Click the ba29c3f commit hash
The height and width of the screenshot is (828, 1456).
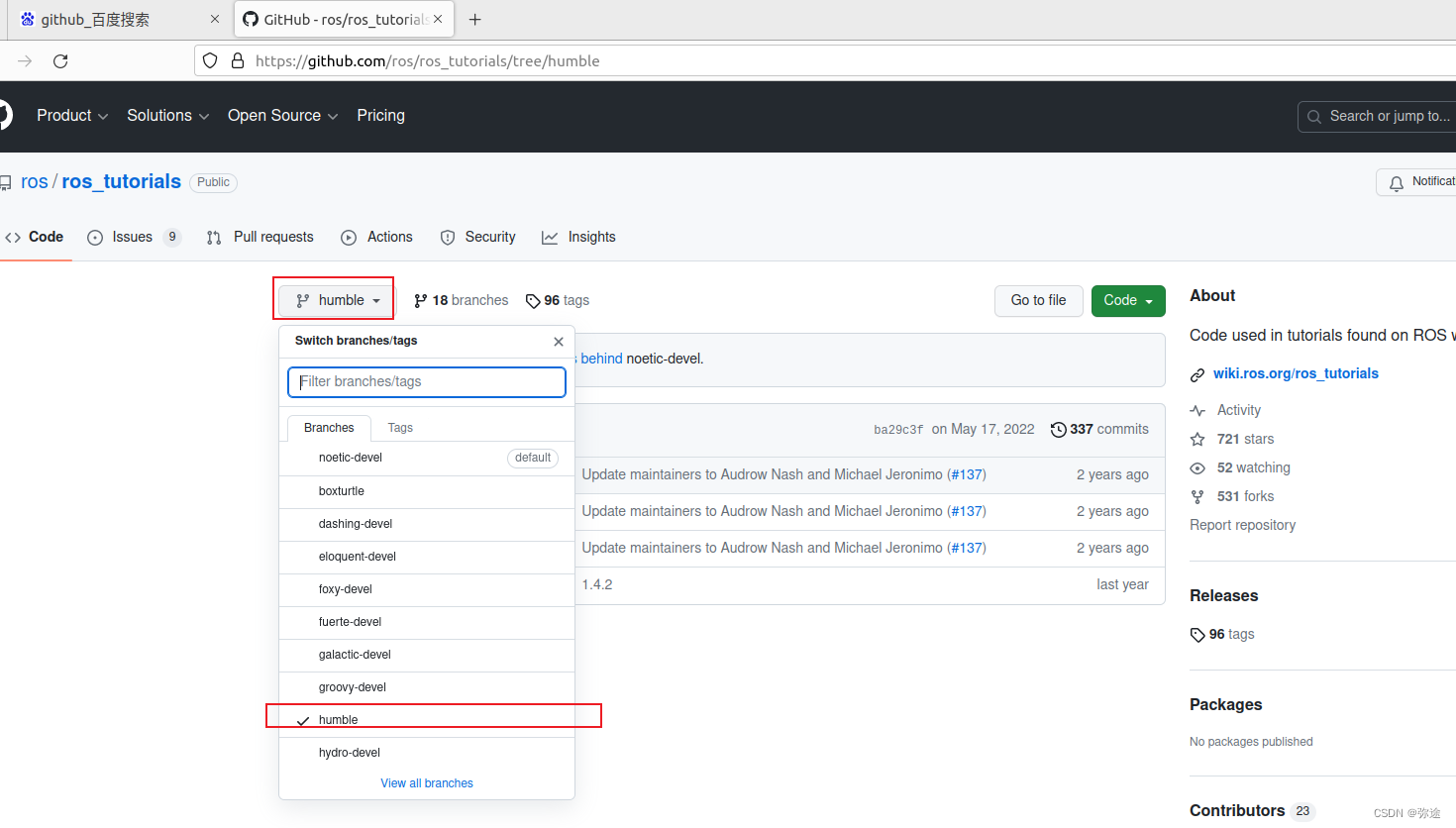tap(898, 430)
